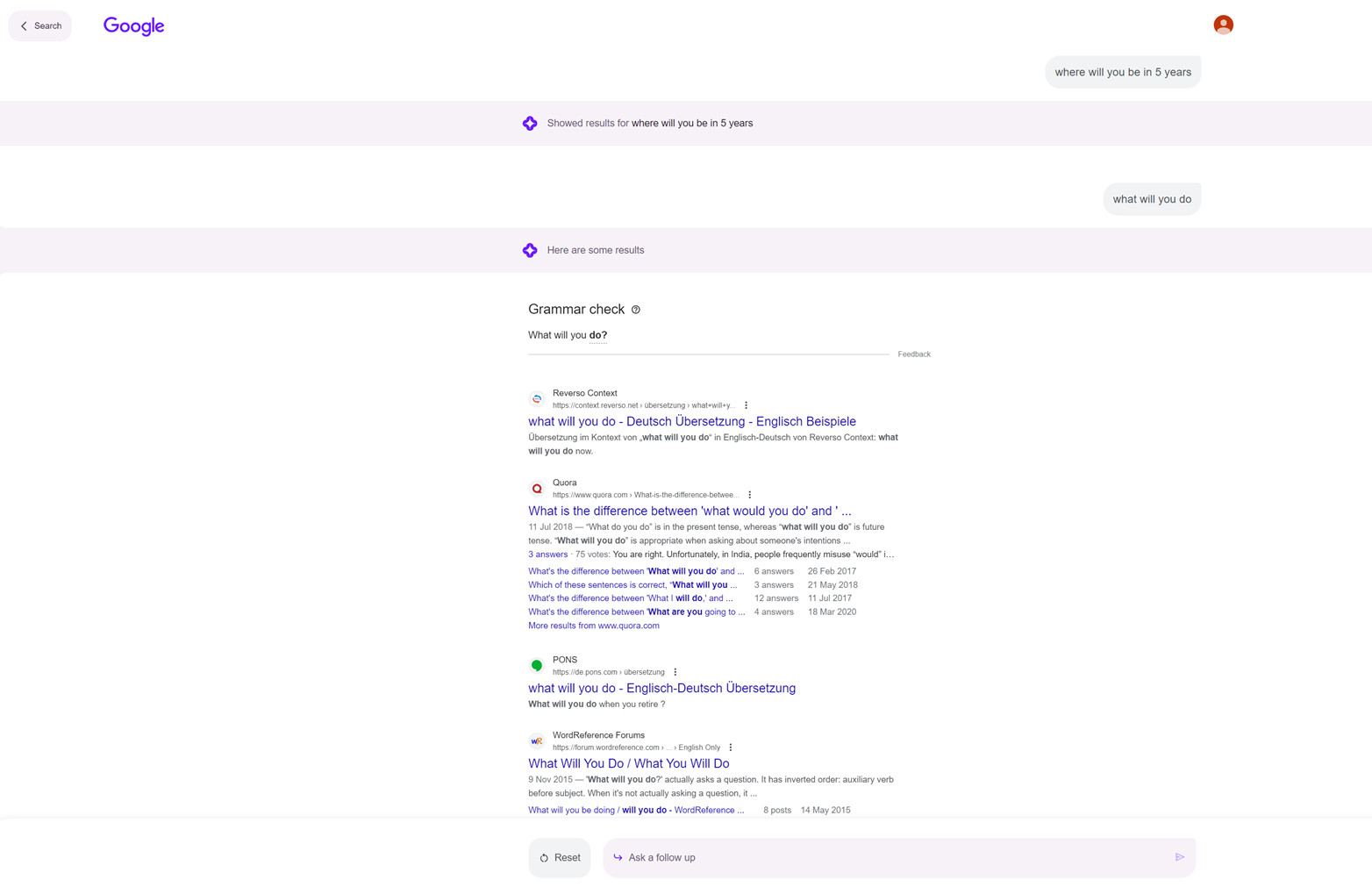Open the 'What Will You Do' WordReference link
Viewport: 1372px width, 887px height.
pos(628,763)
